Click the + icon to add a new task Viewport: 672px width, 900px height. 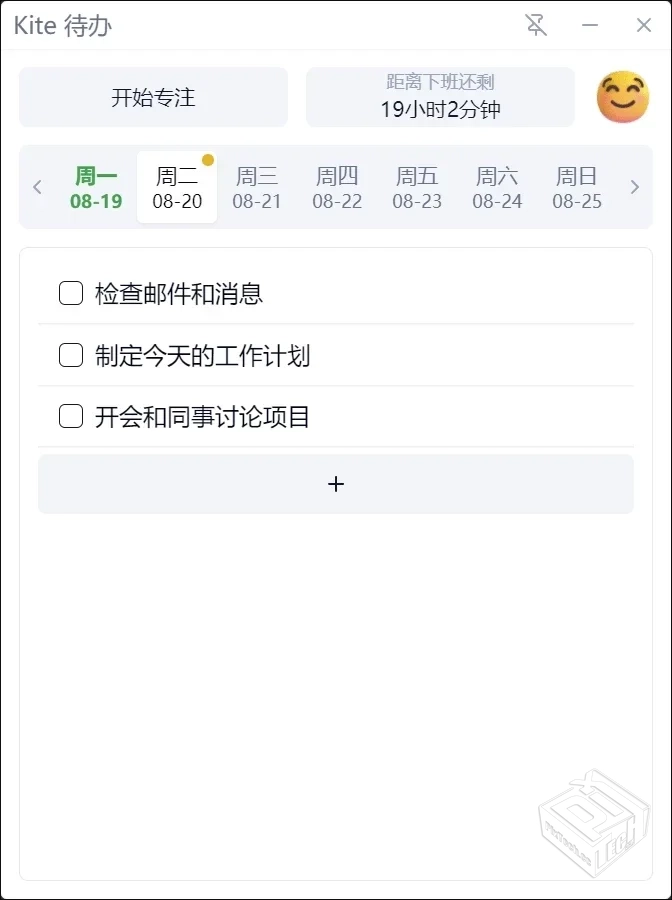336,483
